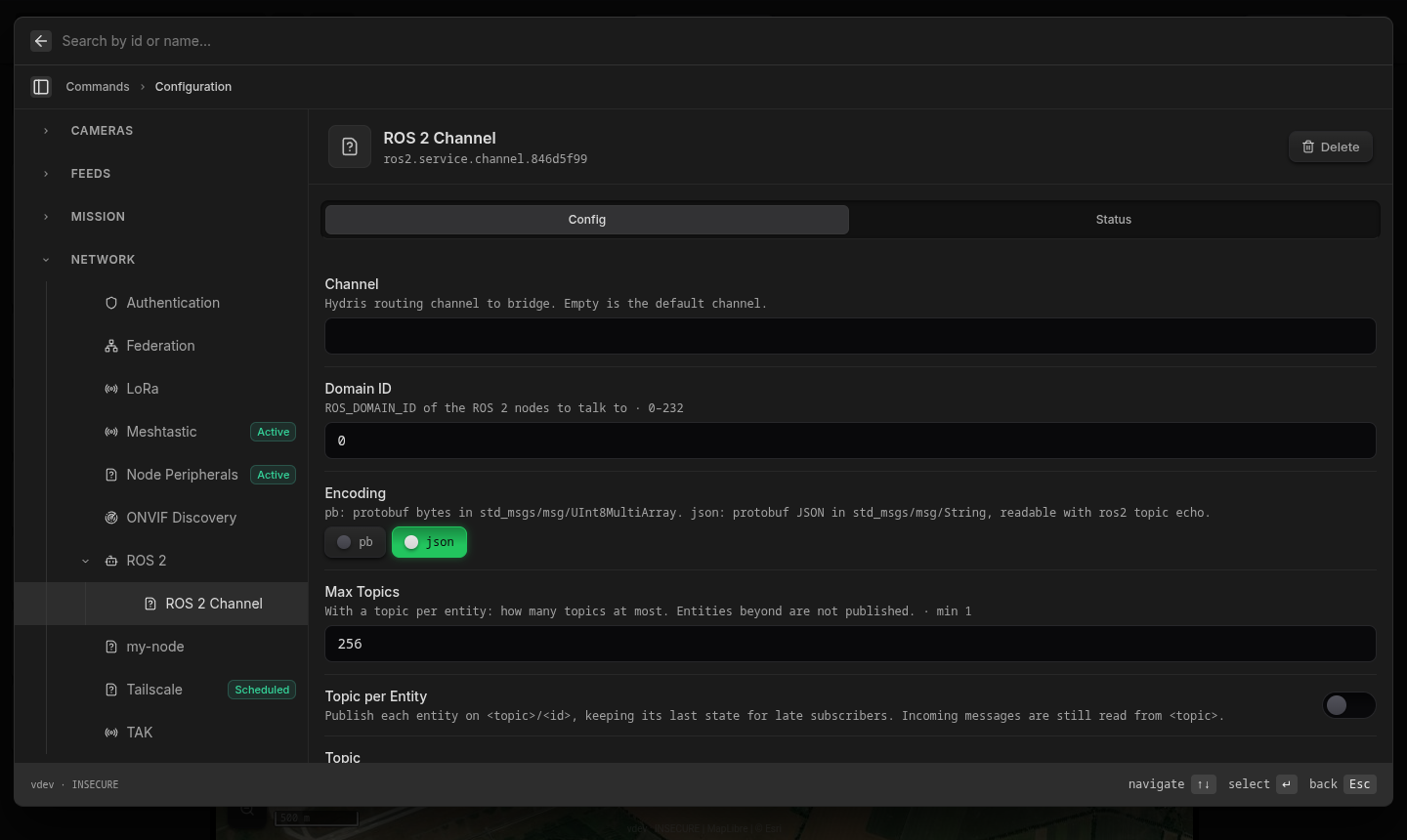Open Federation settings

(161, 346)
